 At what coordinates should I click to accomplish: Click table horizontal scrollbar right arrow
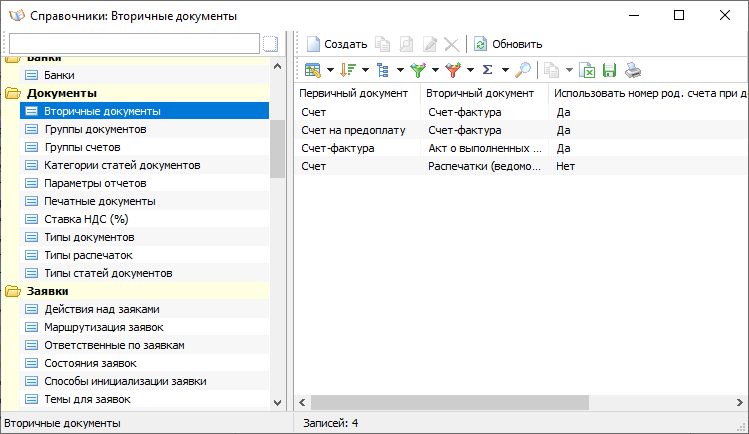point(740,403)
